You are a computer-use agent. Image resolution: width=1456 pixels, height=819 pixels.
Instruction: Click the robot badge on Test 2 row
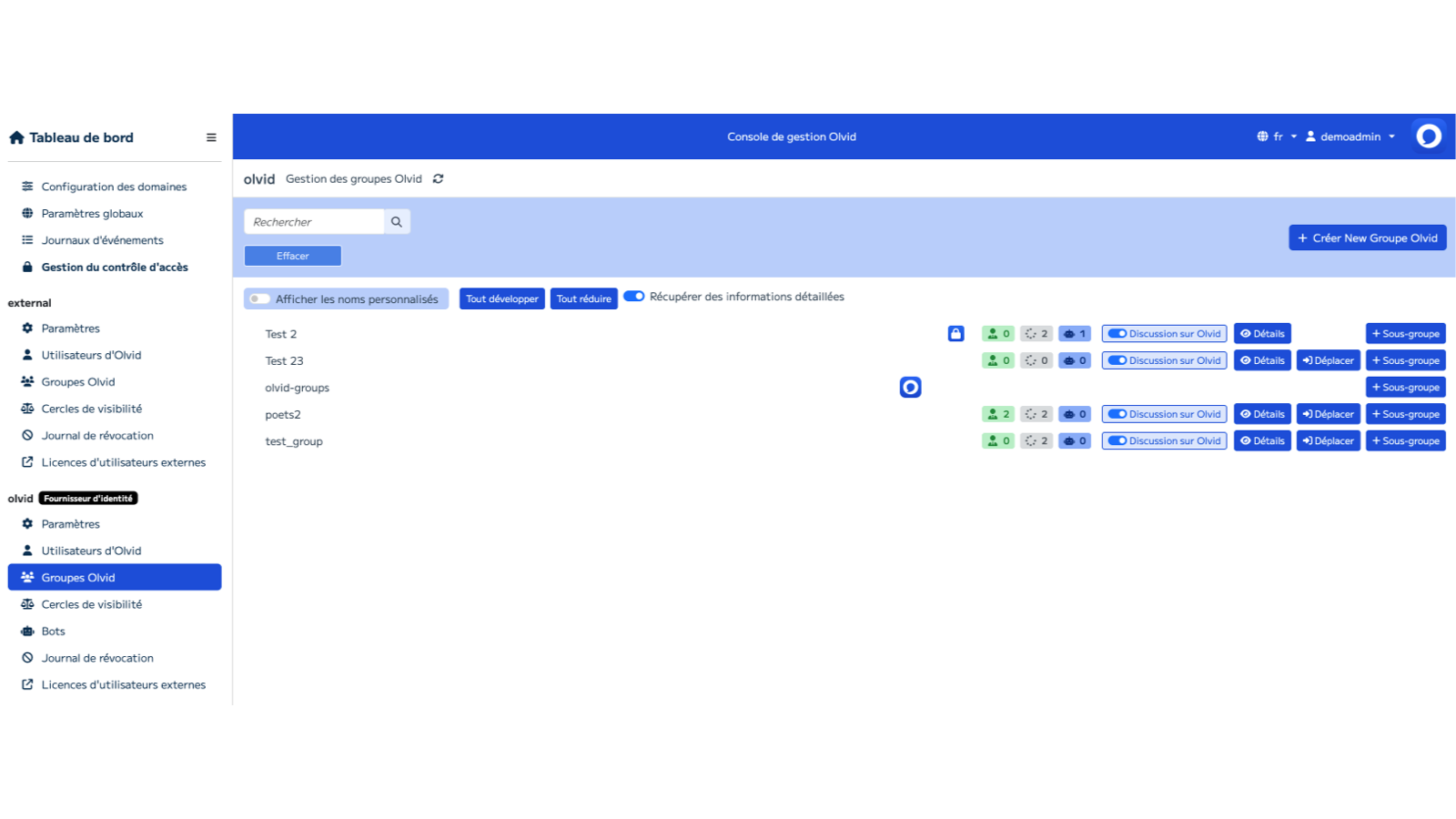1074,333
